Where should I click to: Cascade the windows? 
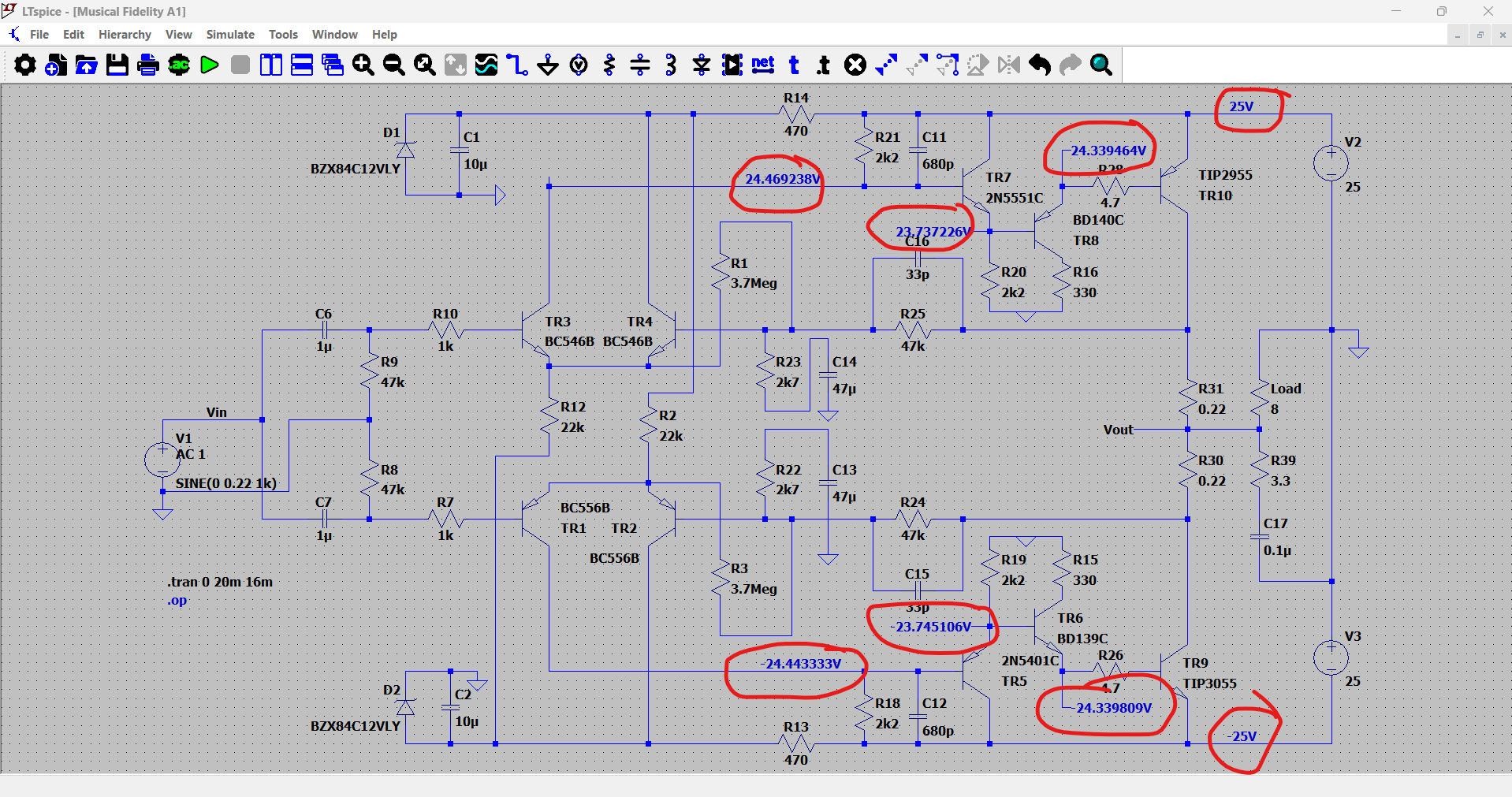(x=333, y=65)
